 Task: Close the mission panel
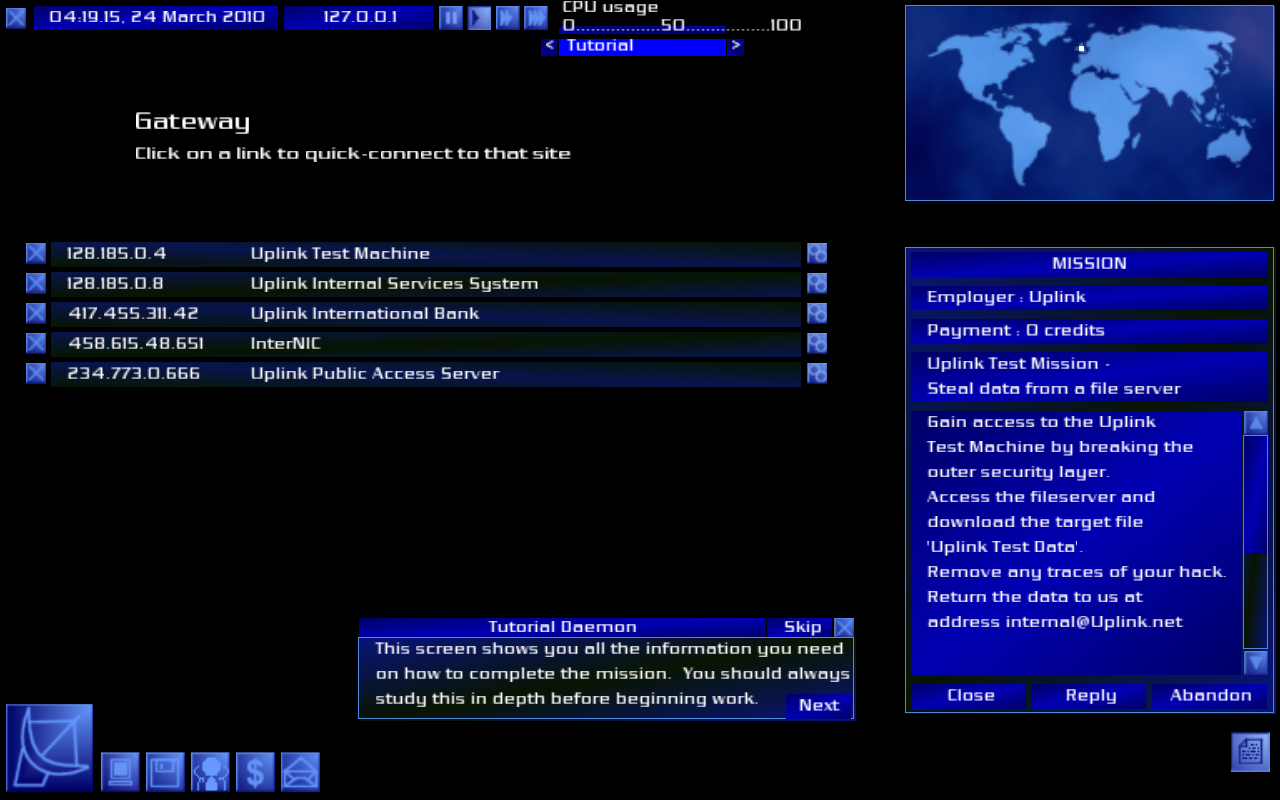pyautogui.click(x=970, y=695)
